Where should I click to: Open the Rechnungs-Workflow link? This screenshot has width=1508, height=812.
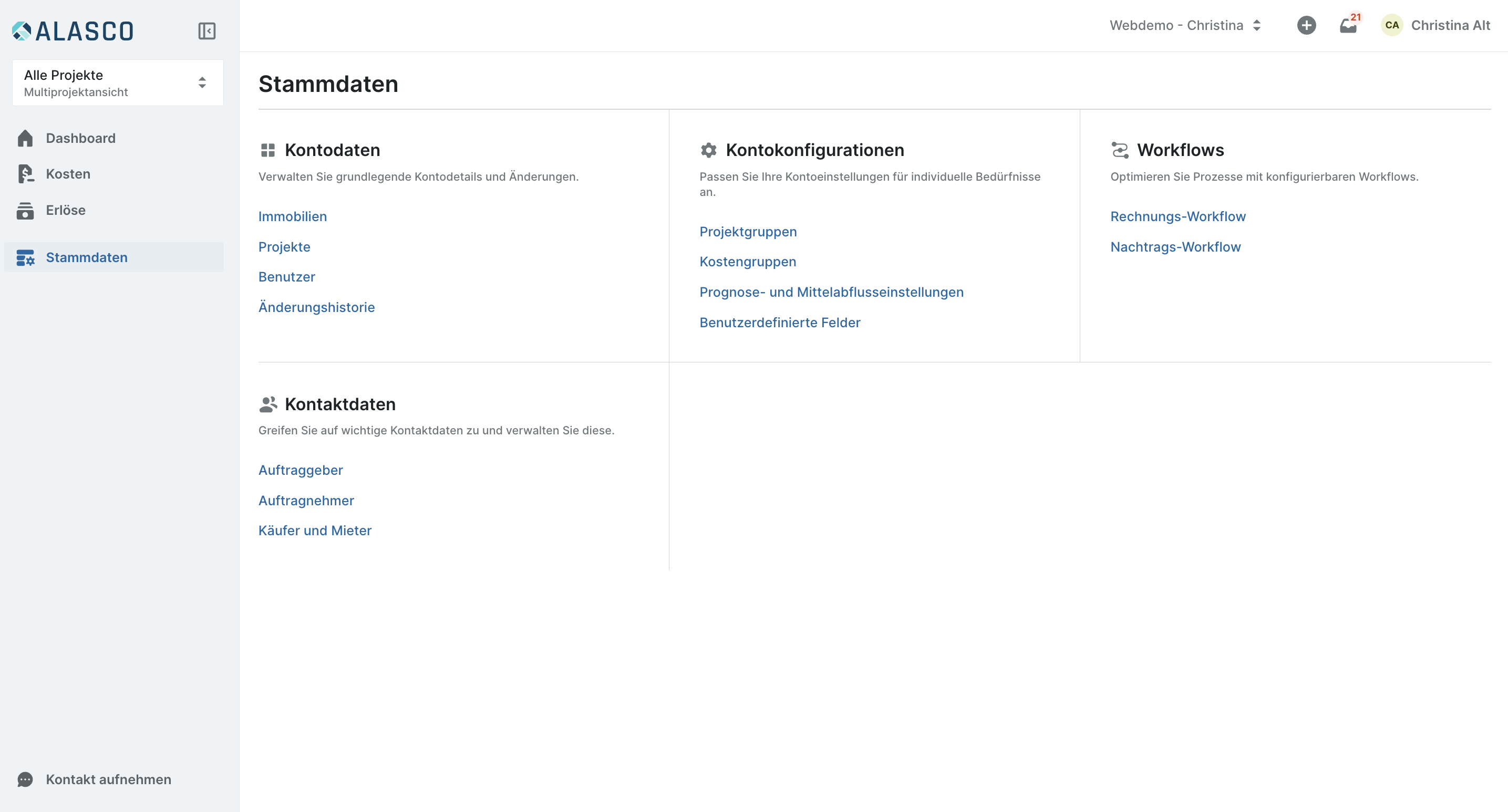click(x=1178, y=216)
